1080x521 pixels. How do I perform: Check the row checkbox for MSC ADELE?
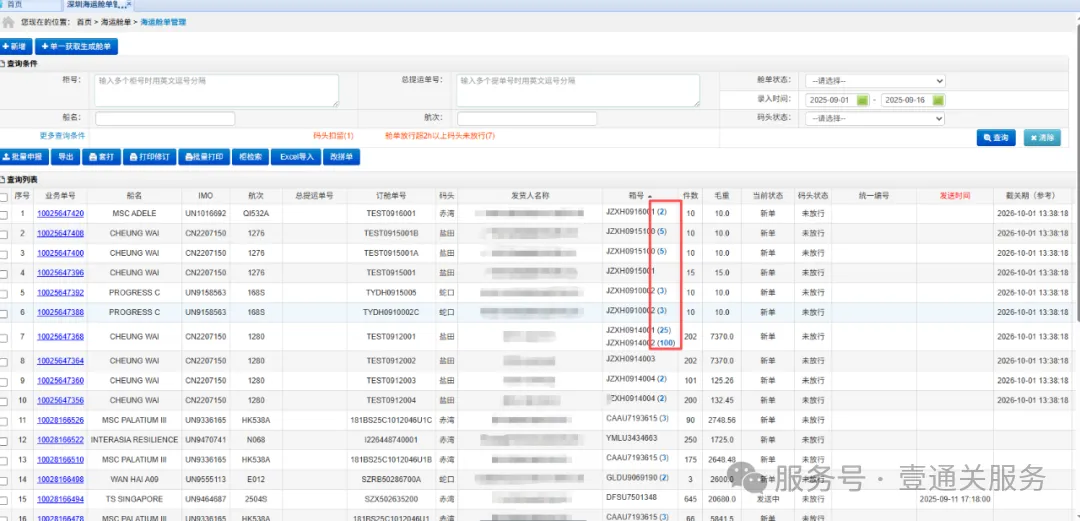tap(6, 214)
